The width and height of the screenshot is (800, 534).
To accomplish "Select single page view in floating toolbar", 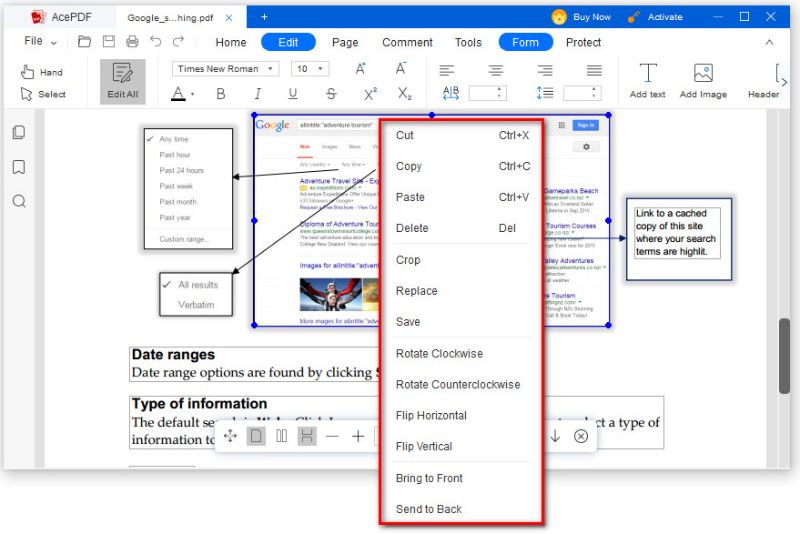I will pyautogui.click(x=256, y=436).
